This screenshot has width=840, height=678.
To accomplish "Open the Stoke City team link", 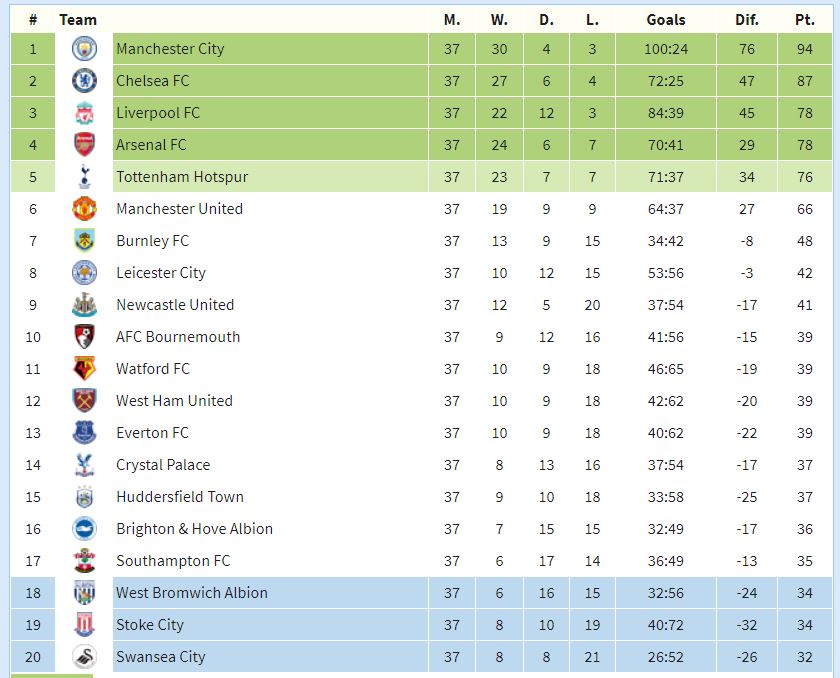I will coord(150,624).
